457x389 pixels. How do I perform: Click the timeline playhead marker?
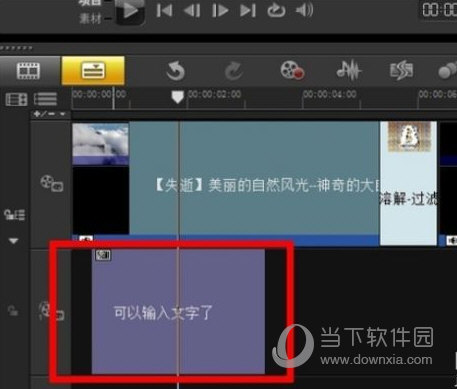coord(177,97)
